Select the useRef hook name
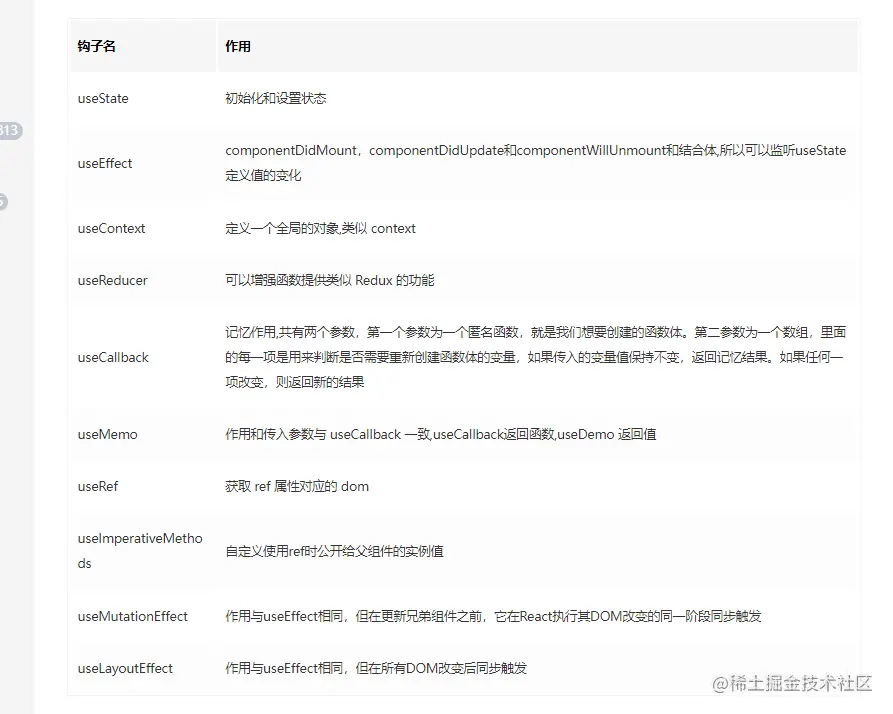This screenshot has width=893, height=714. (x=100, y=486)
